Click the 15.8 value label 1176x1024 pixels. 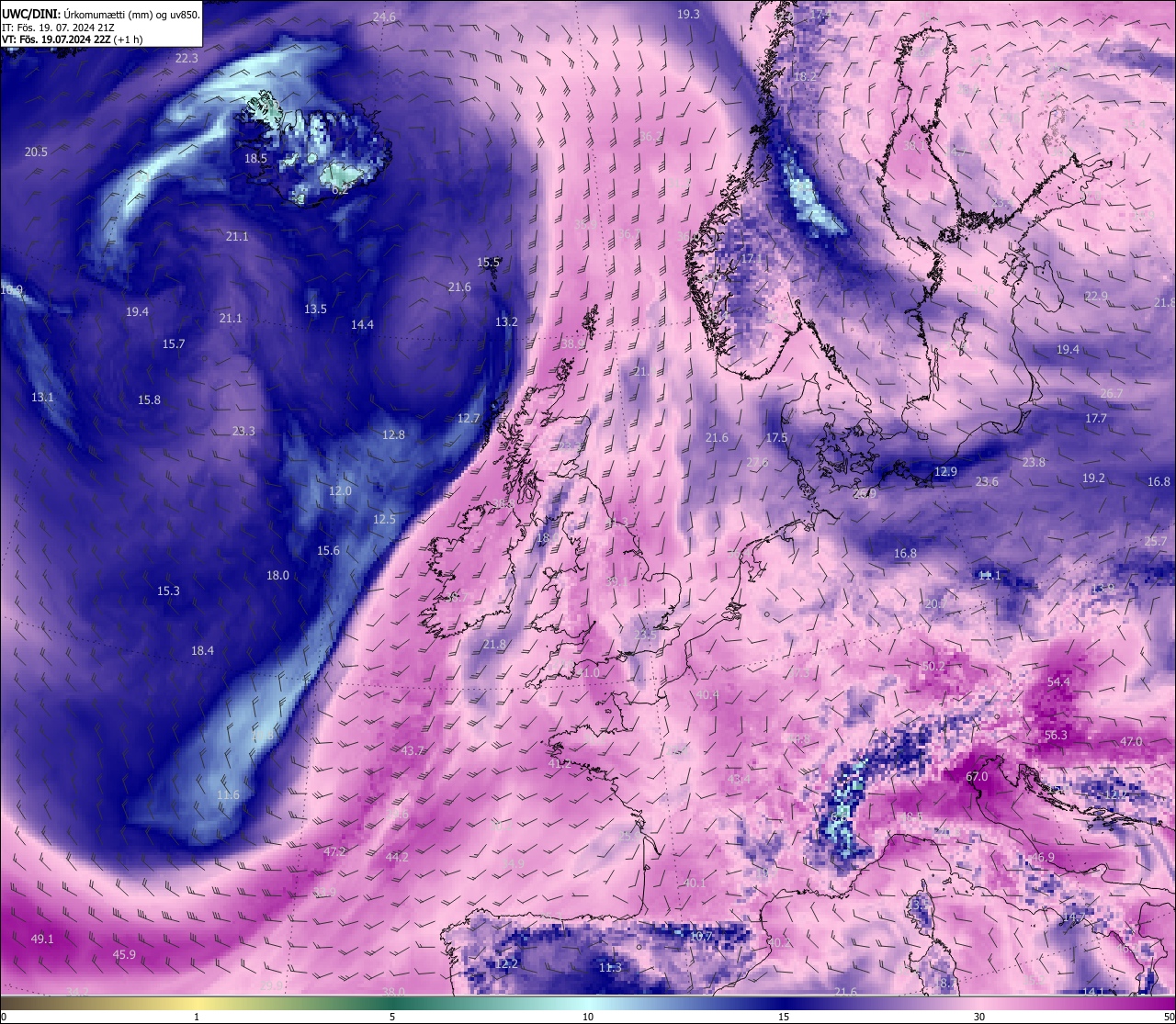point(149,400)
